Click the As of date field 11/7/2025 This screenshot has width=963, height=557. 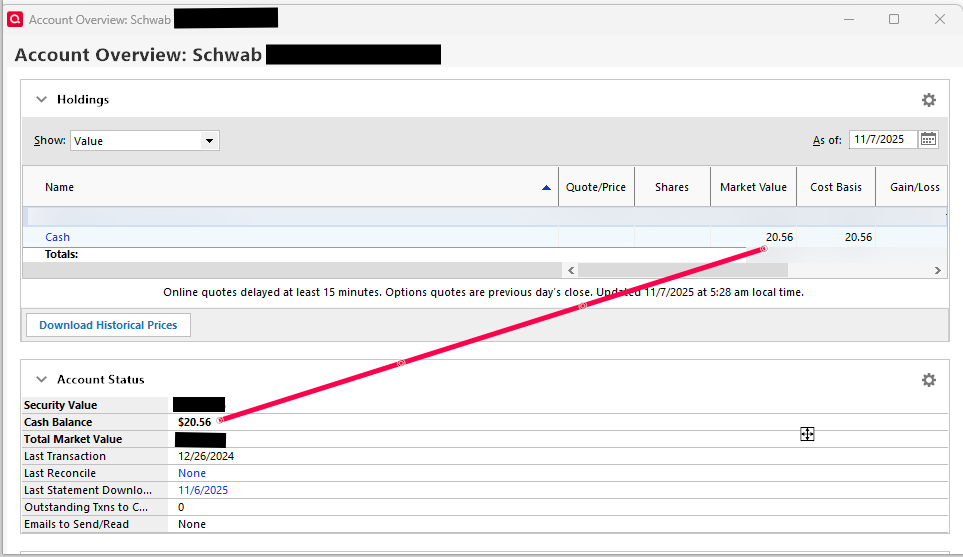click(x=883, y=139)
